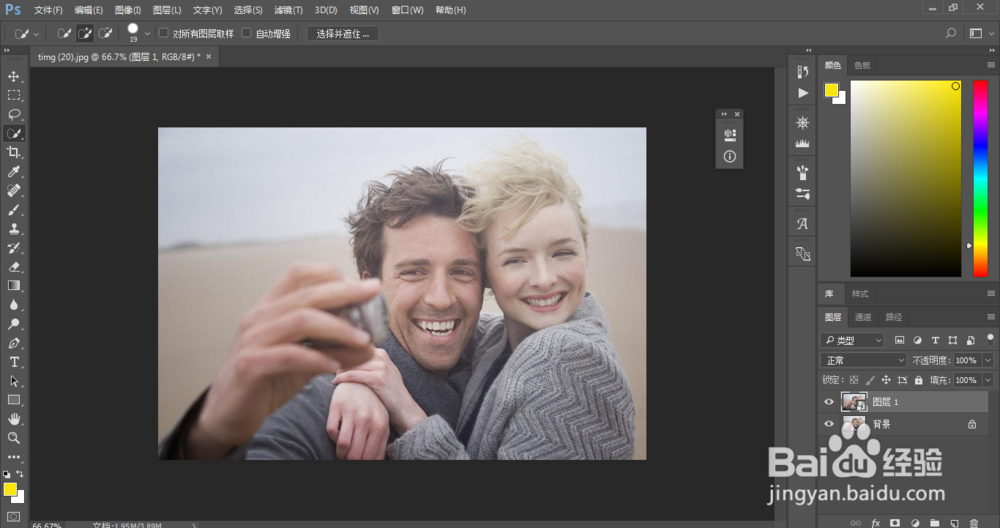
Task: Open Color panel options menu
Action: point(990,65)
